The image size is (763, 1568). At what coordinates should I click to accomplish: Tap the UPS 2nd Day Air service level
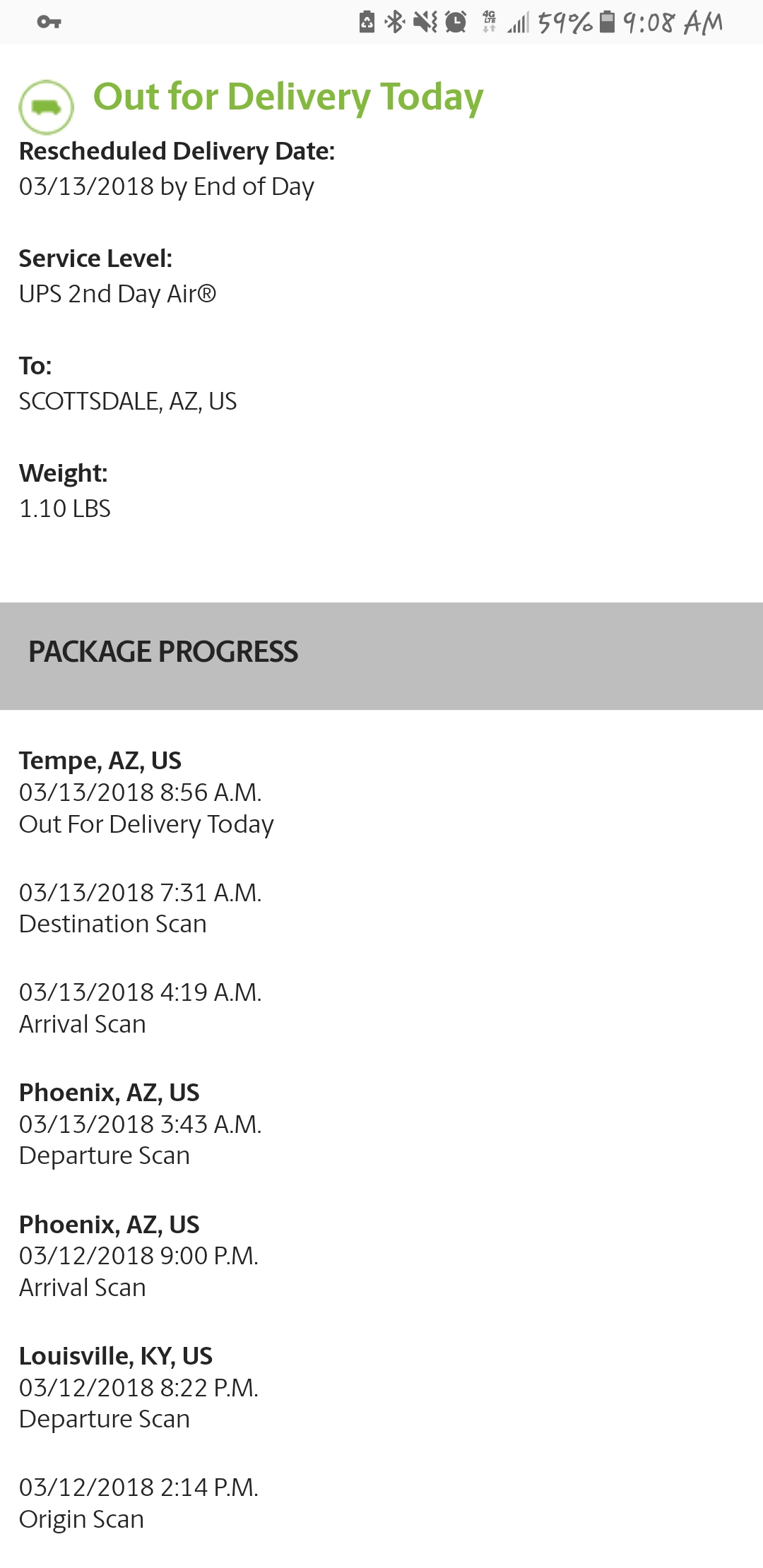[117, 294]
